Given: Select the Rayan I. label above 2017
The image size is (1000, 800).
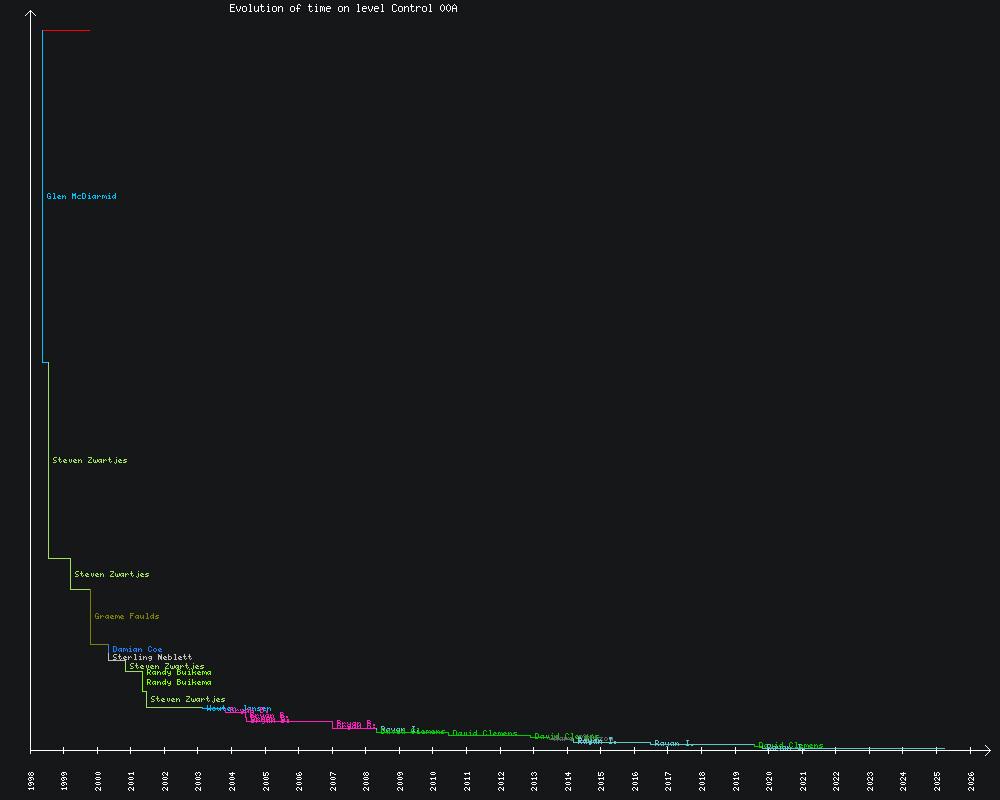Looking at the screenshot, I should (673, 743).
